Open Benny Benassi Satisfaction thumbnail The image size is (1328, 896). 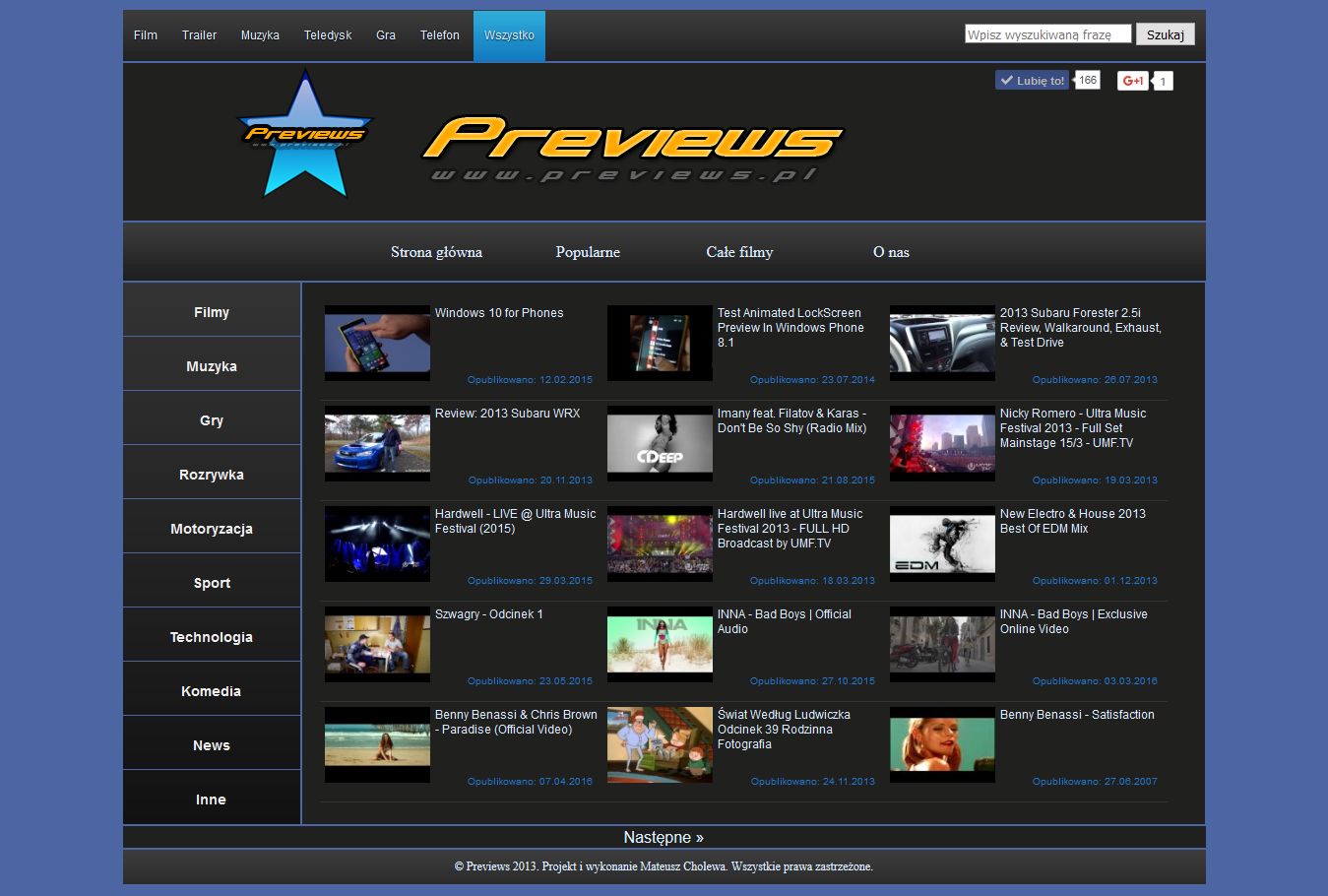[x=942, y=744]
